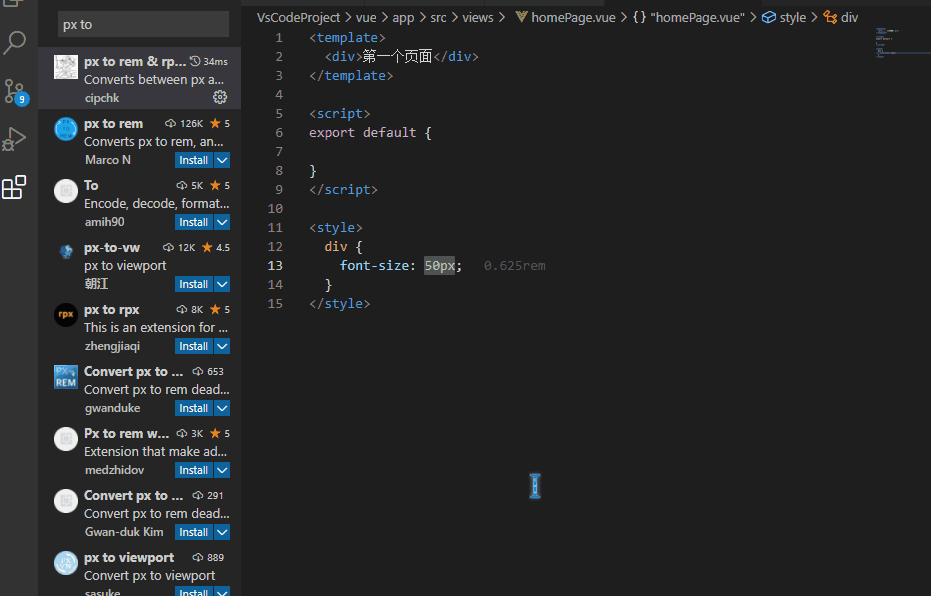This screenshot has width=931, height=596.
Task: Expand Install options for the To extension
Action: (222, 222)
